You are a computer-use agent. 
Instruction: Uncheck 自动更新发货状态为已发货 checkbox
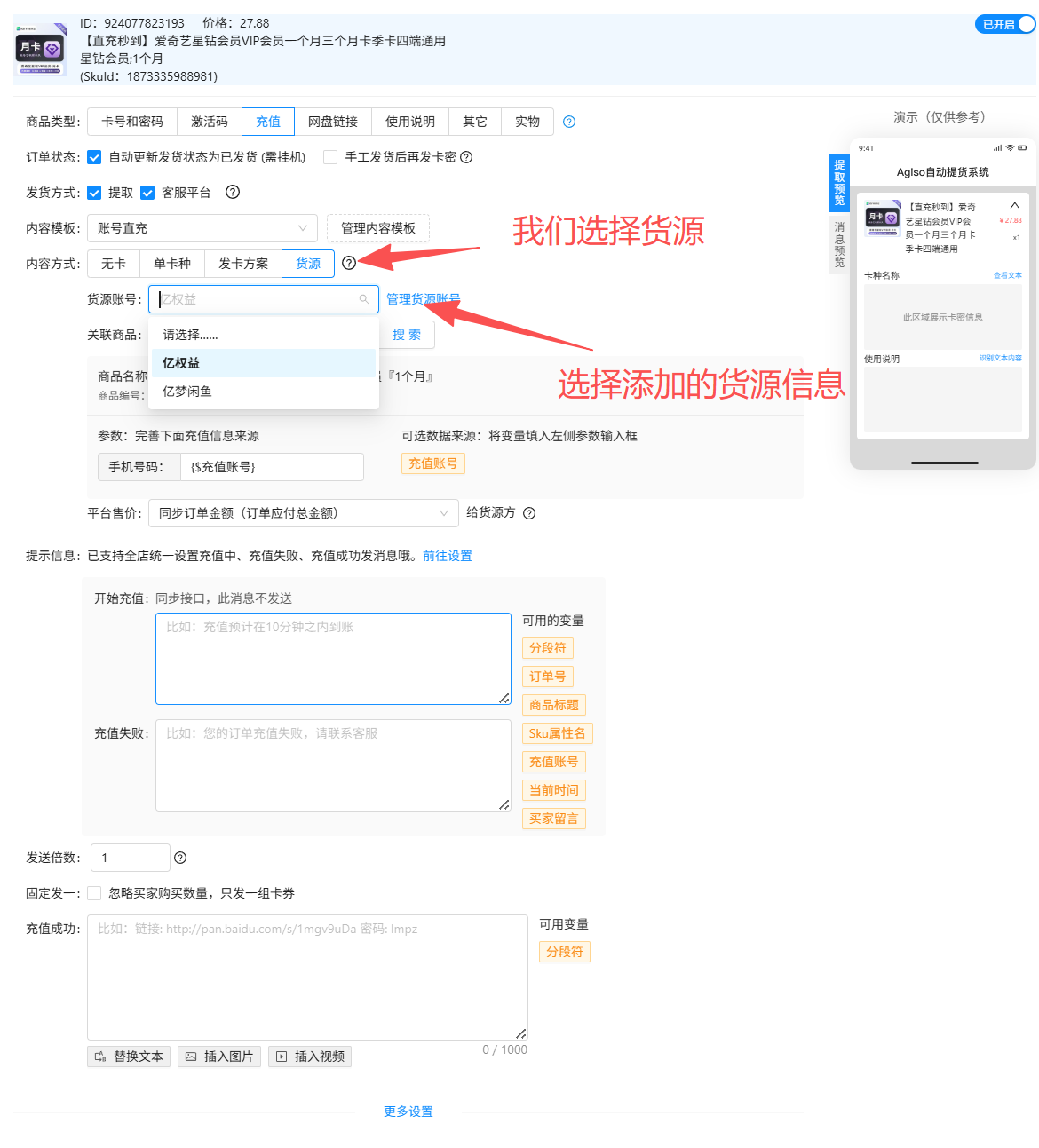[94, 157]
